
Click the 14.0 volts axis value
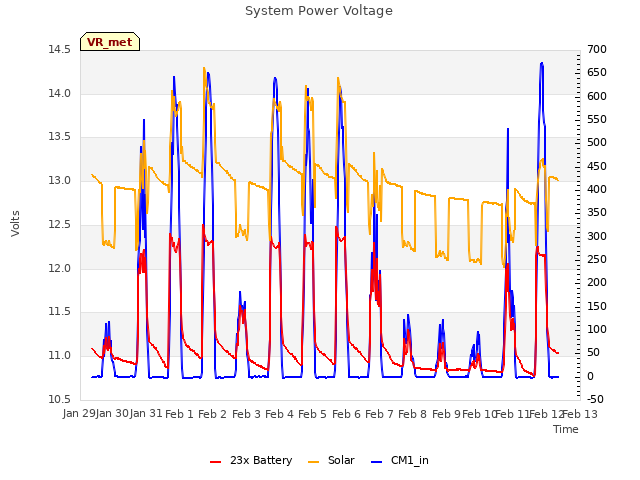pos(59,93)
